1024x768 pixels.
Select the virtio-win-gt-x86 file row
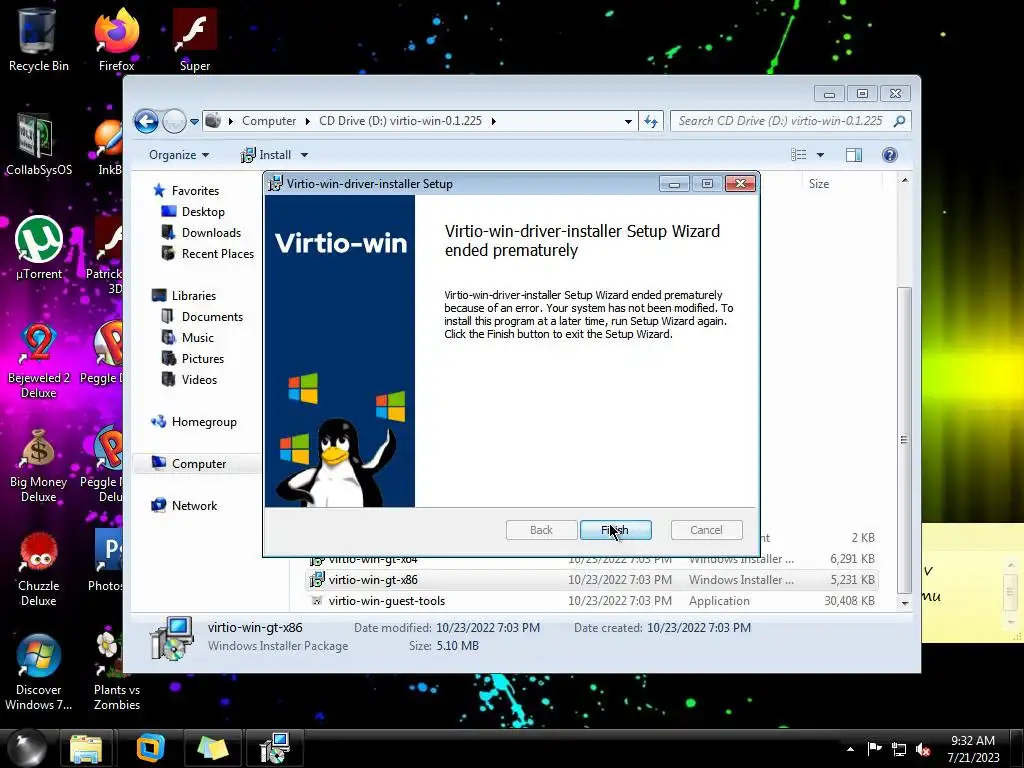coord(592,580)
